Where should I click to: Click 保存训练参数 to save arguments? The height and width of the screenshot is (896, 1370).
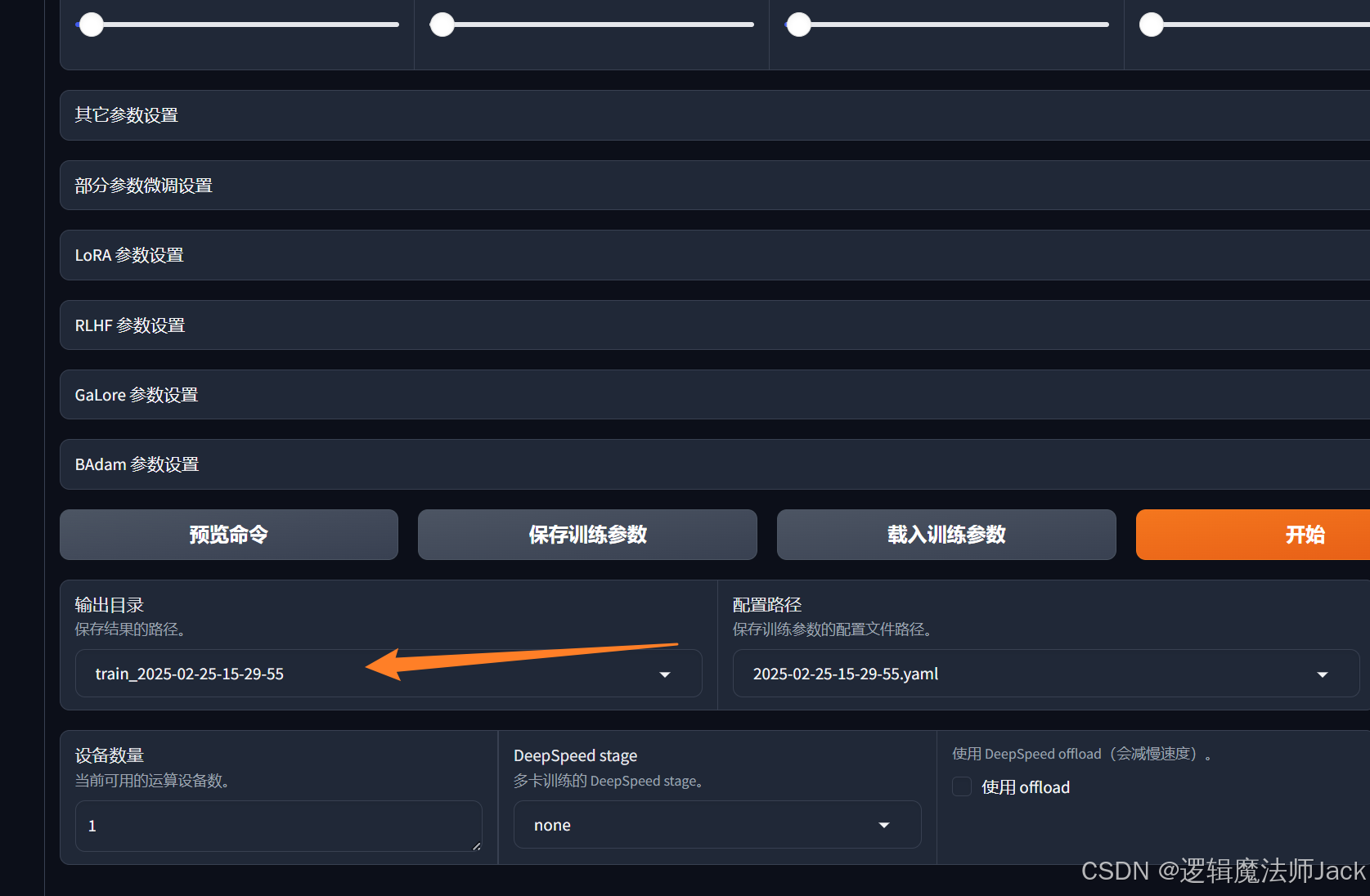(x=587, y=535)
